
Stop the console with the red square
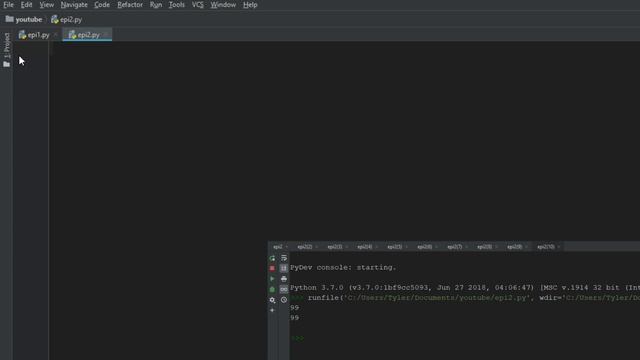(x=272, y=268)
